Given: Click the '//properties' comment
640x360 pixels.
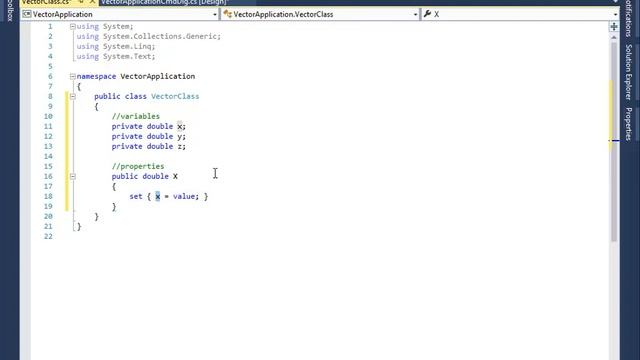Looking at the screenshot, I should (x=138, y=166).
